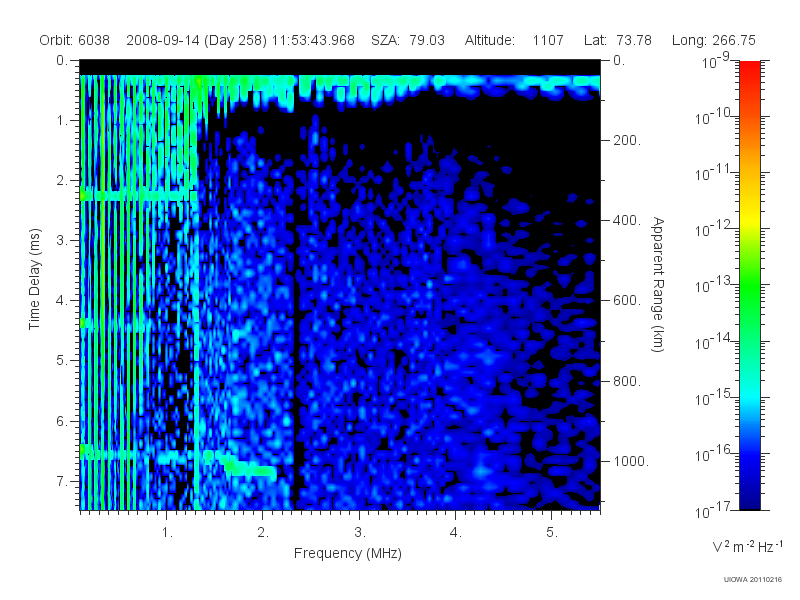Click the timestamp '11:53:43.968'
Viewport: 800px width, 600px height.
point(313,40)
